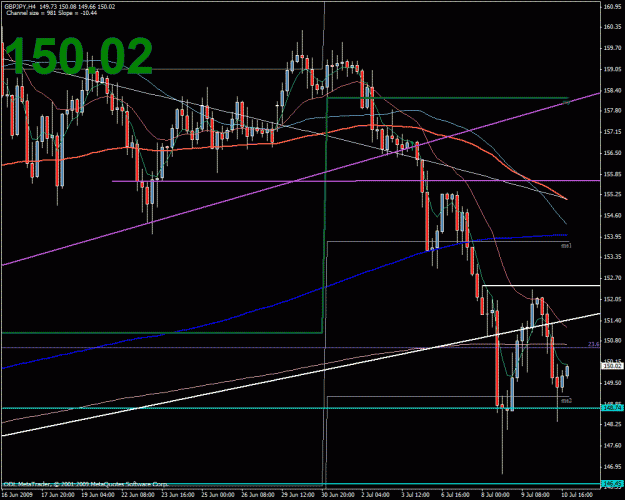The width and height of the screenshot is (625, 500).
Task: Click the '26 Jun 08:00' time axis label
Action: [x=256, y=495]
